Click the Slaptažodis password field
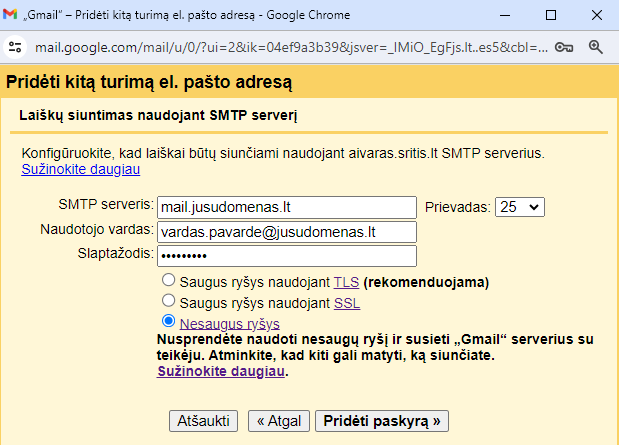The image size is (619, 445). (x=287, y=256)
